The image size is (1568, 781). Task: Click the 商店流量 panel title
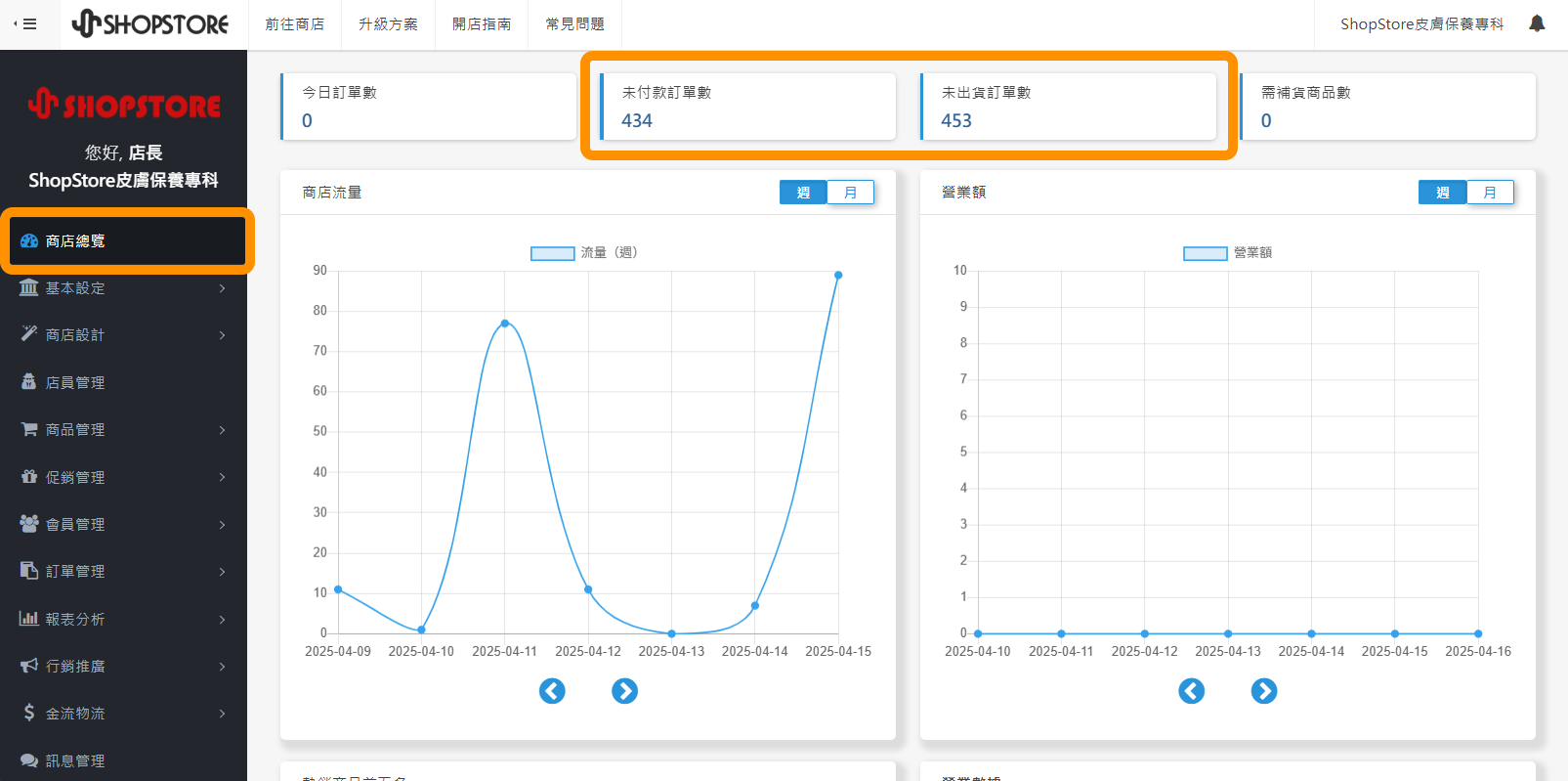coord(332,193)
